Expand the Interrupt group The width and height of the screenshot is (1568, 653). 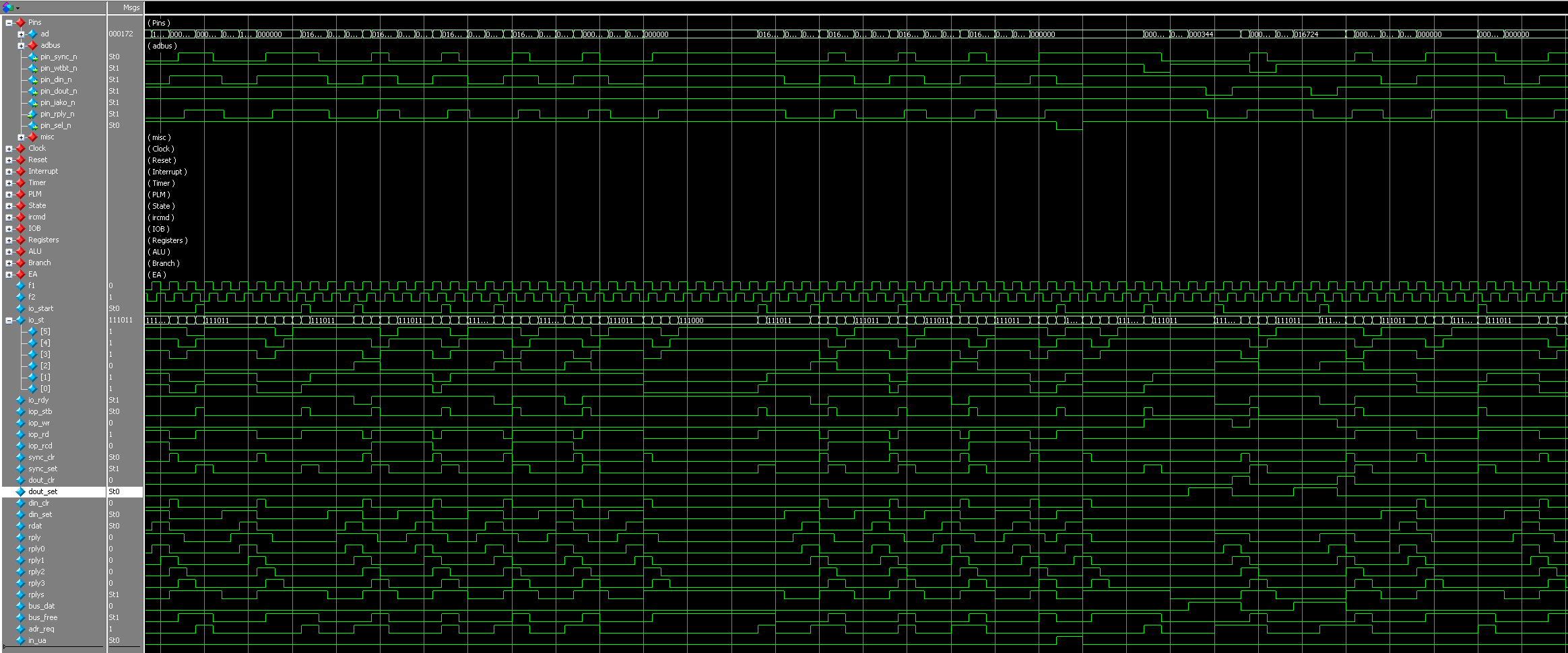point(9,171)
